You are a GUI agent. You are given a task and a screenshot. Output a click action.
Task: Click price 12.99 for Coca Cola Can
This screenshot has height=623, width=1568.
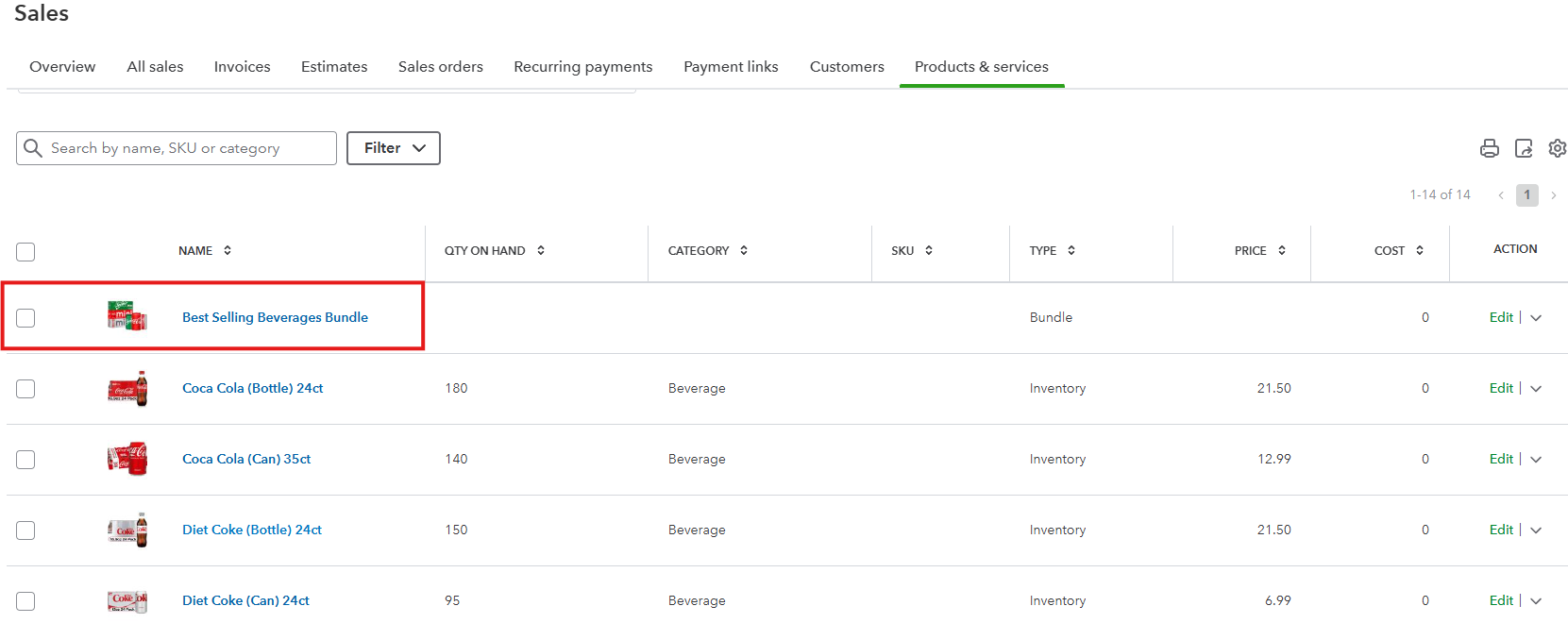point(1274,459)
